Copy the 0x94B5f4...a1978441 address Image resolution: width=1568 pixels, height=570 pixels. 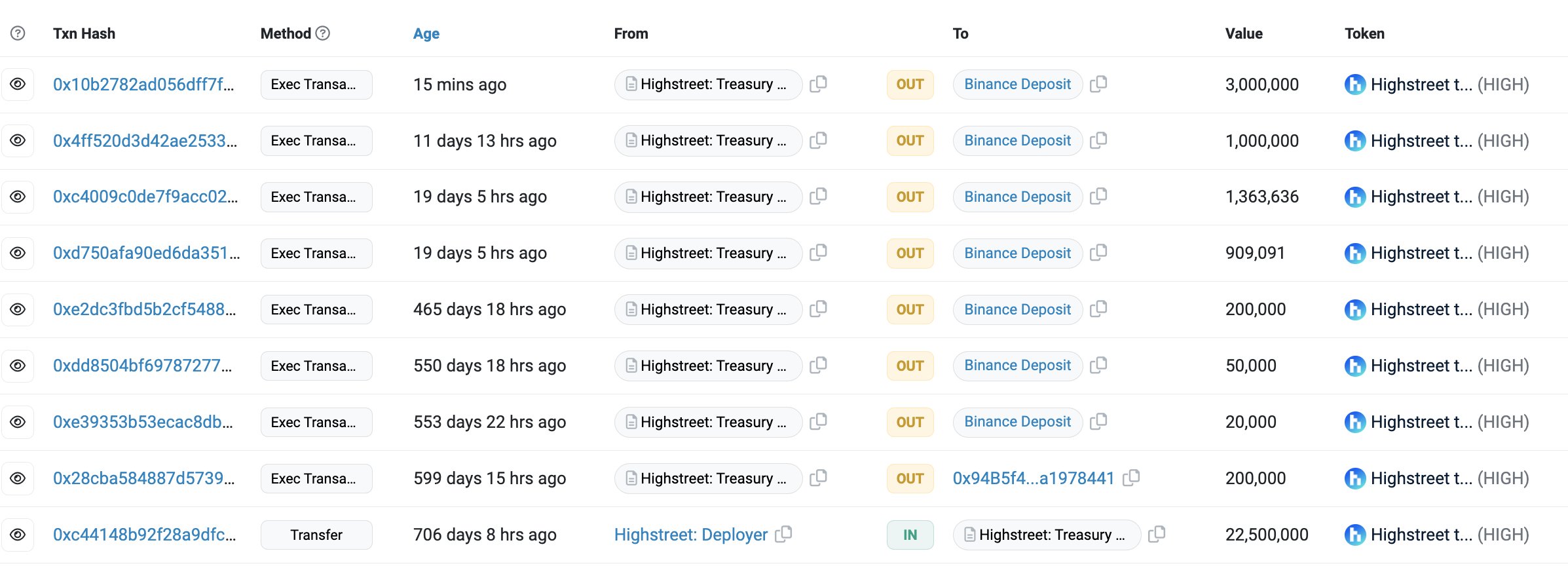tap(1131, 478)
